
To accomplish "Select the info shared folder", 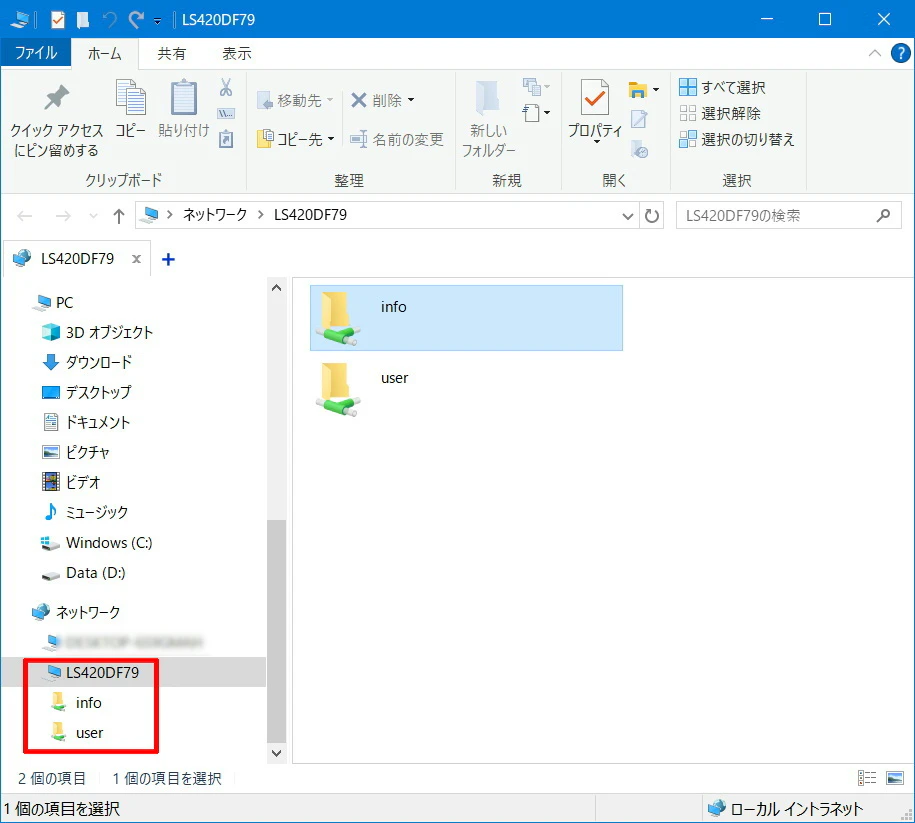I will [466, 318].
